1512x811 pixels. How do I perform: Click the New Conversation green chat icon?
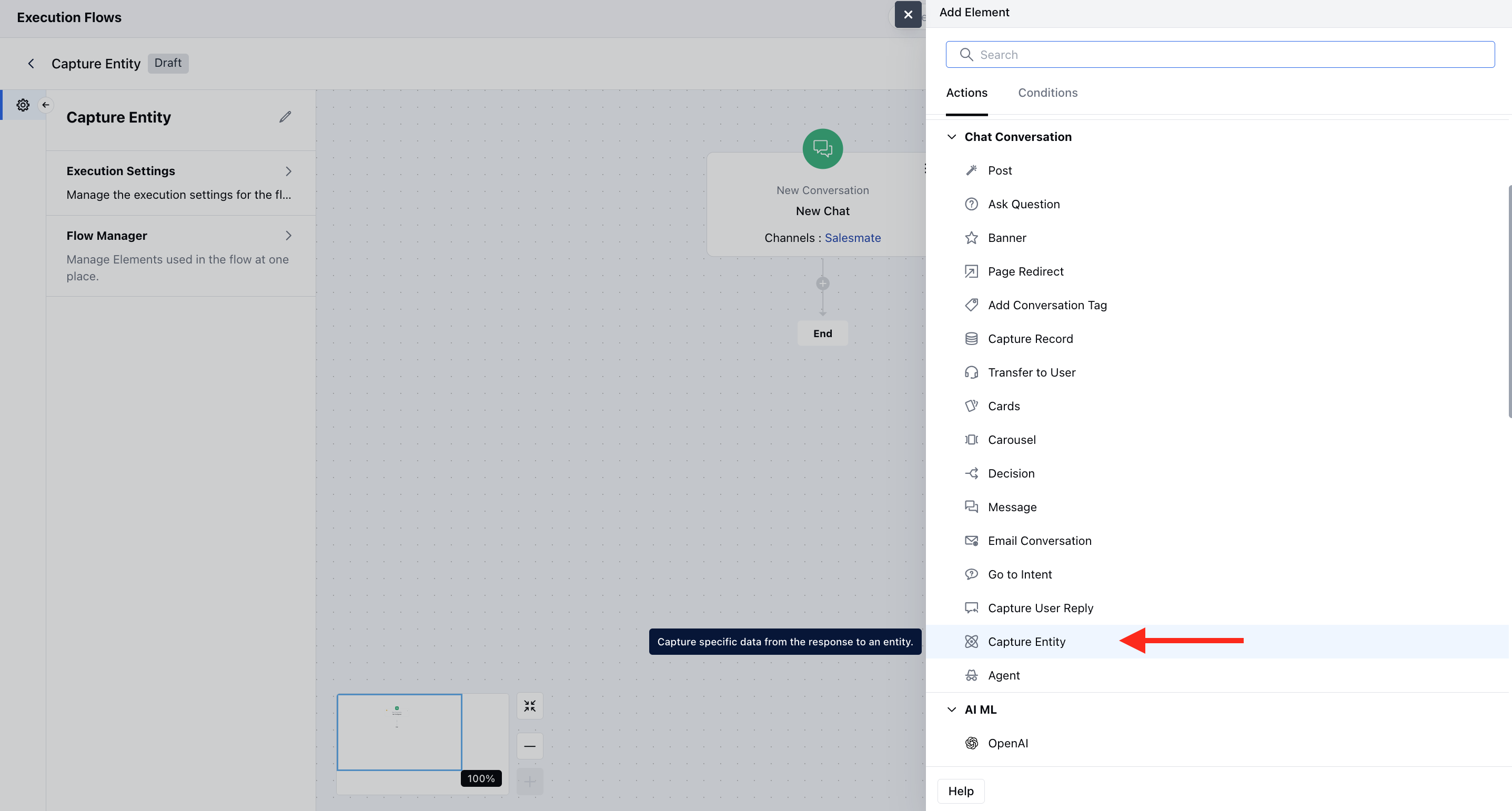click(822, 149)
